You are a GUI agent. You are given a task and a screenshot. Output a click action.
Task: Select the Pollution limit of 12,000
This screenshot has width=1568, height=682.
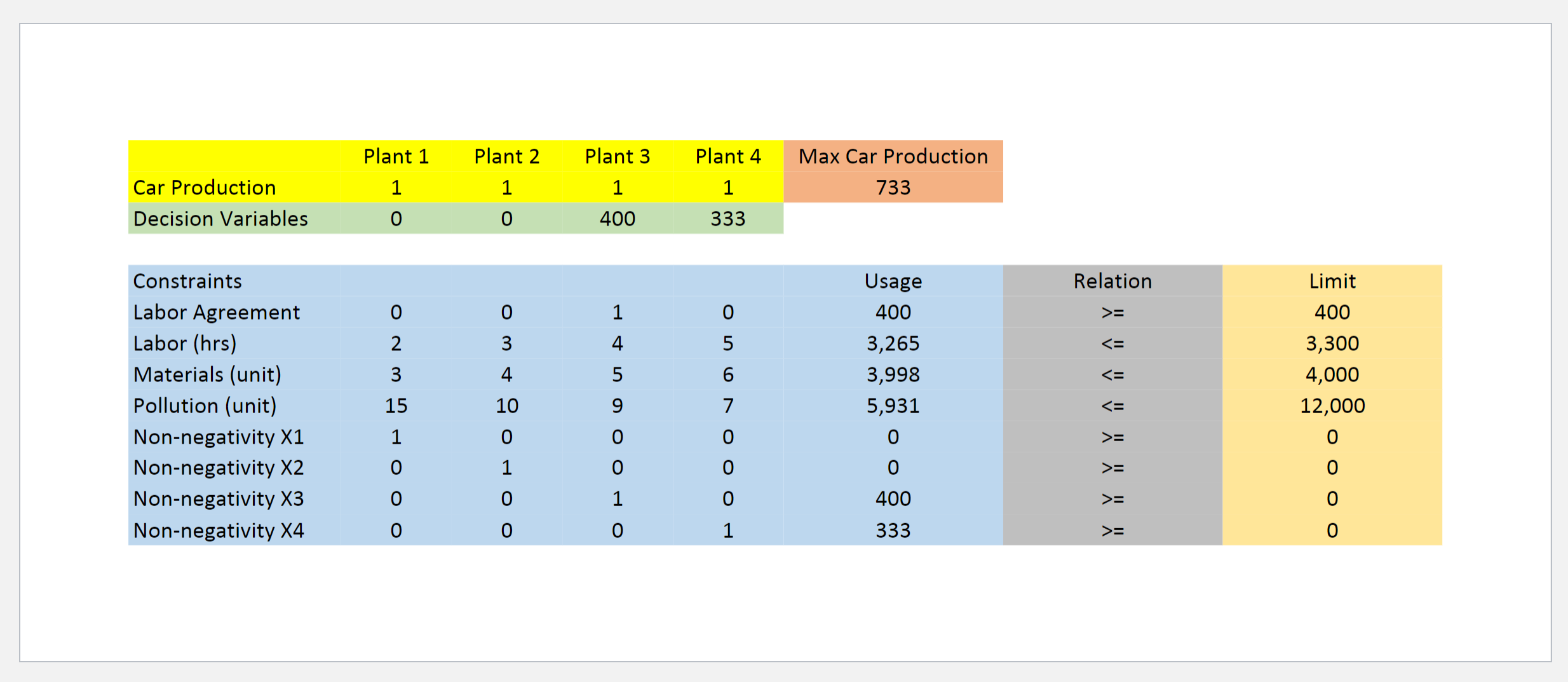coord(1332,405)
